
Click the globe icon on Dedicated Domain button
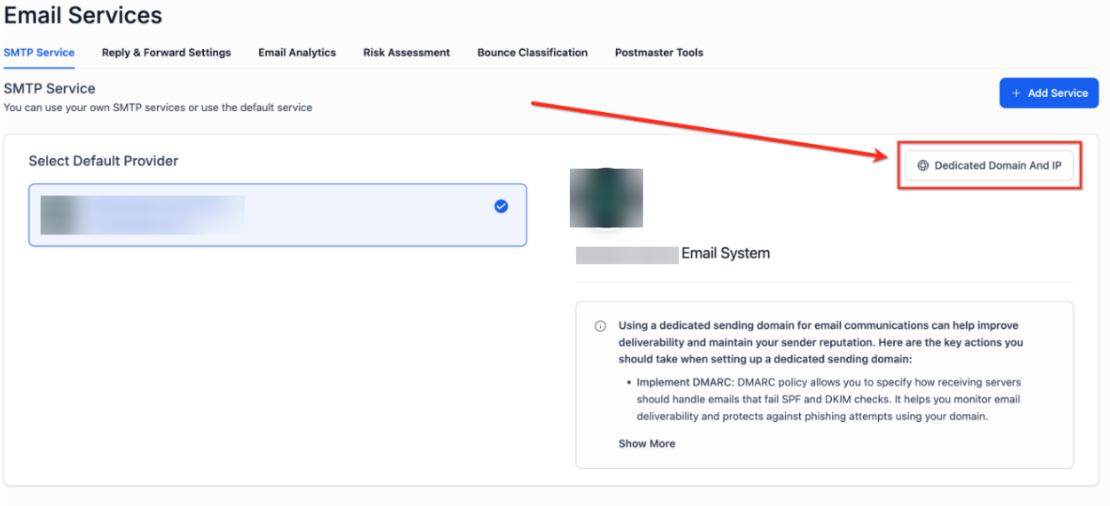pyautogui.click(x=923, y=166)
